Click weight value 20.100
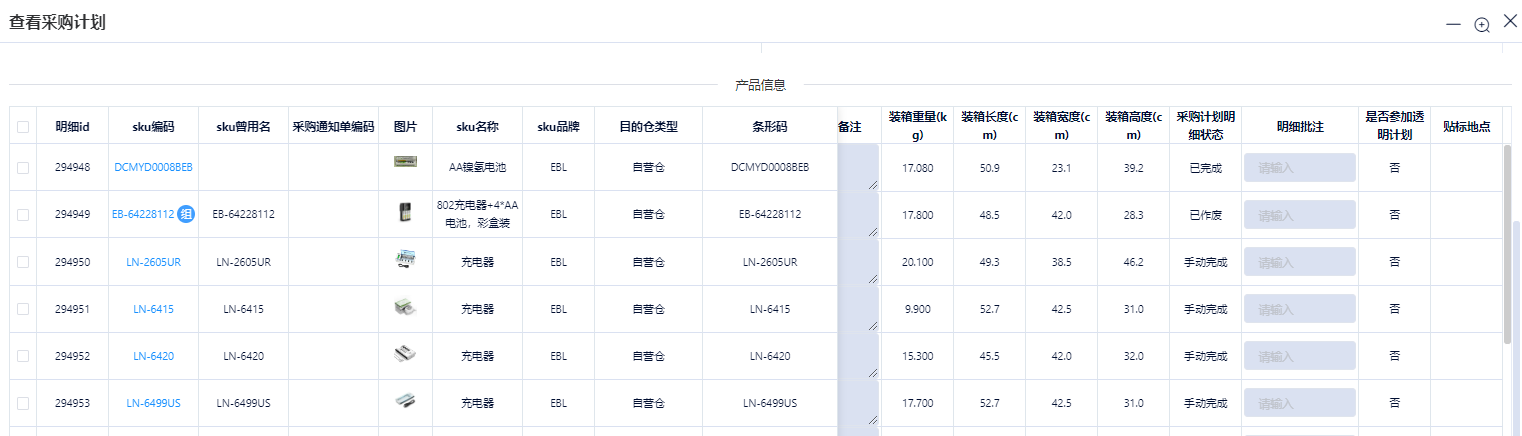The width and height of the screenshot is (1522, 436). click(917, 262)
